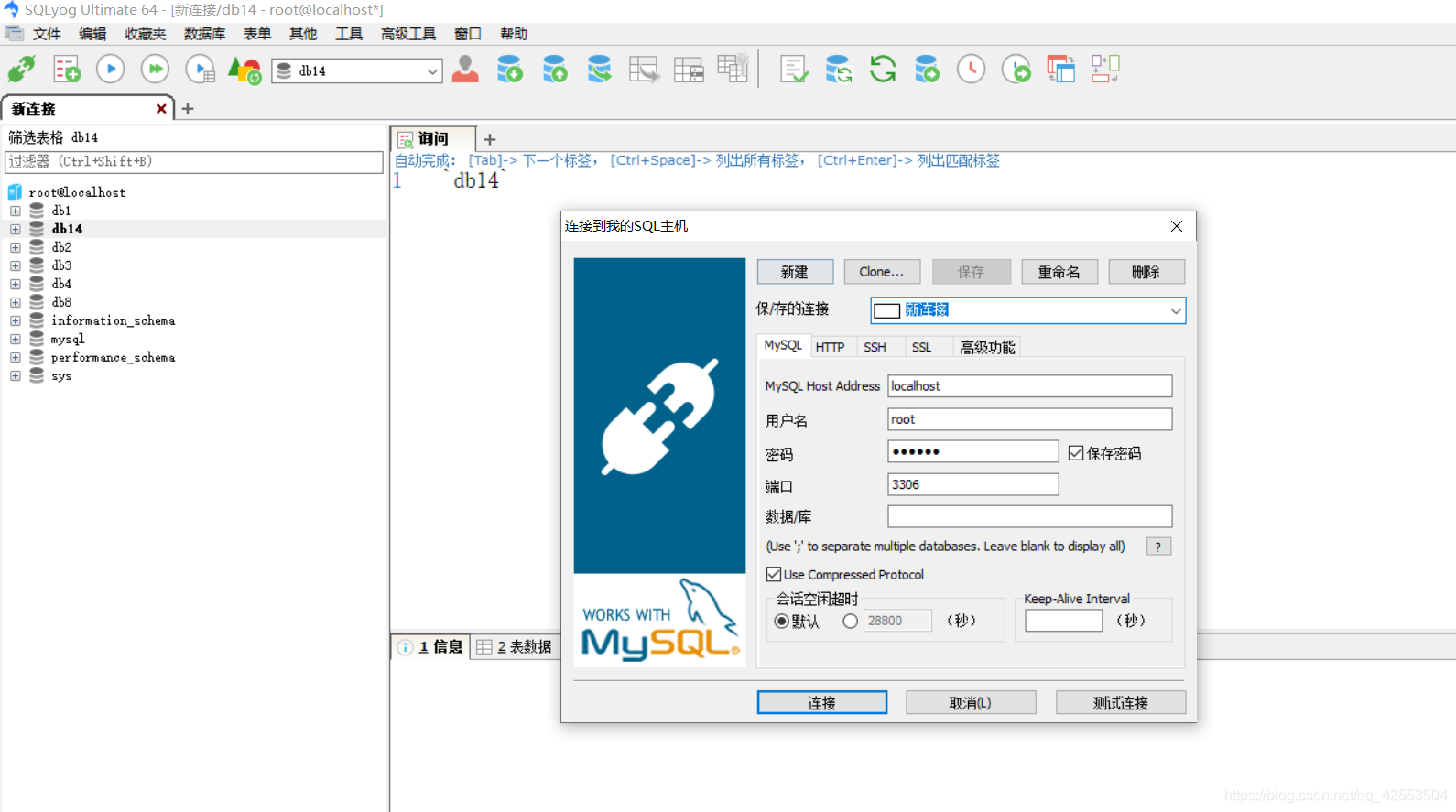Viewport: 1456px width, 812px height.
Task: Expand the sys database node
Action: pos(16,375)
